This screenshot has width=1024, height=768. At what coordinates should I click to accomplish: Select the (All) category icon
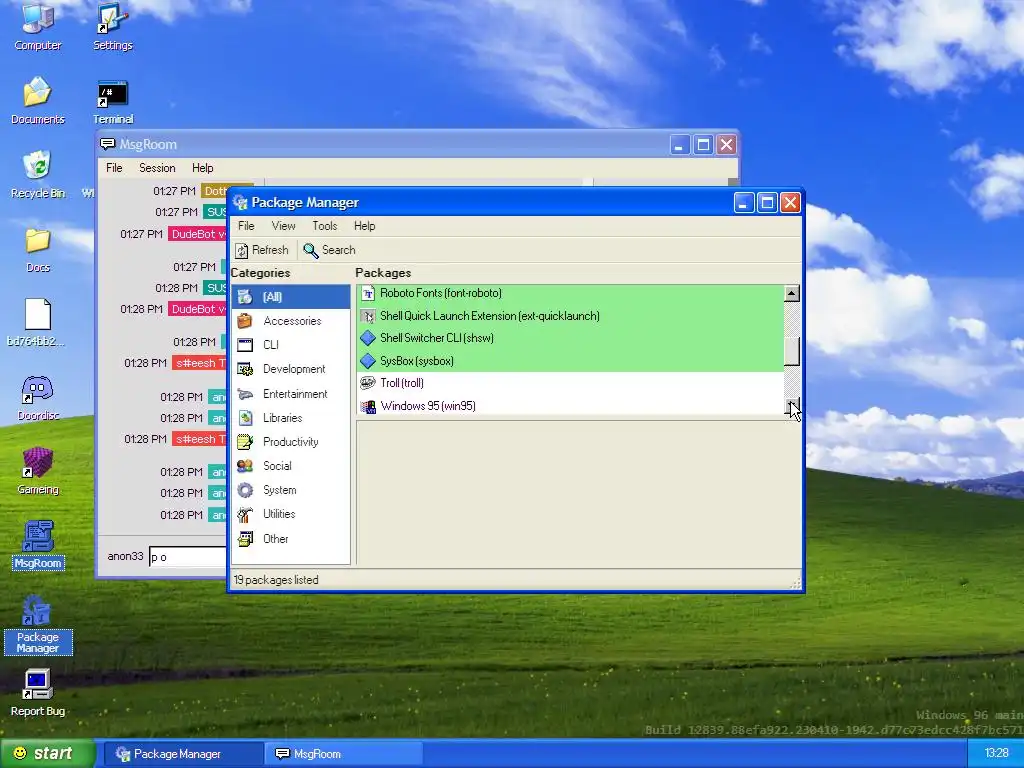point(245,297)
